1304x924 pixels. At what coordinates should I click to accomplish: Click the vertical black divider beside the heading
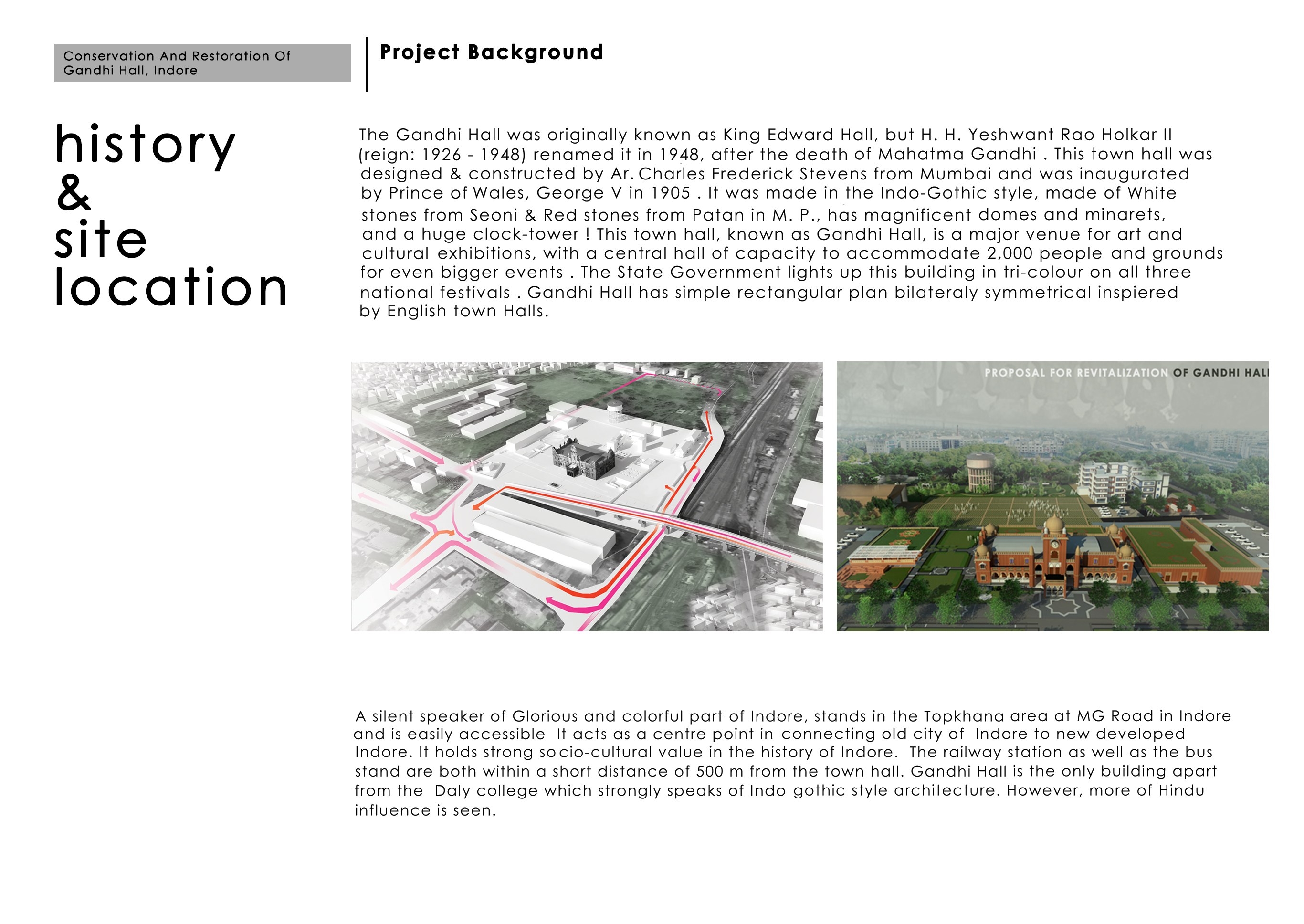tap(367, 64)
